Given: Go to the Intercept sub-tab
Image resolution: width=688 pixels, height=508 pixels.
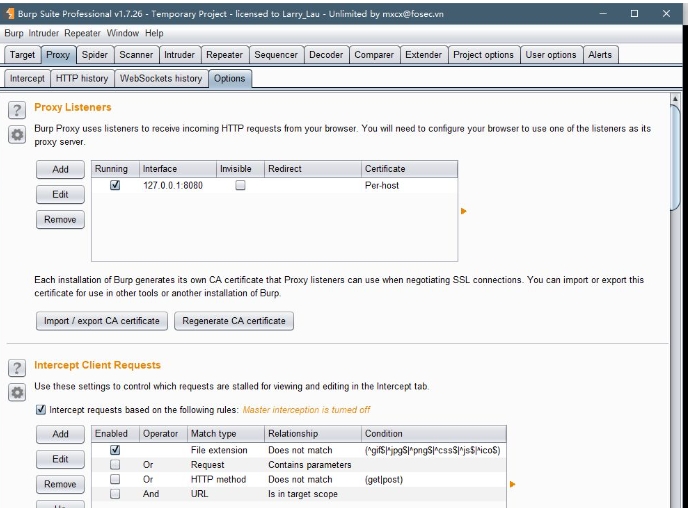Looking at the screenshot, I should [27, 79].
